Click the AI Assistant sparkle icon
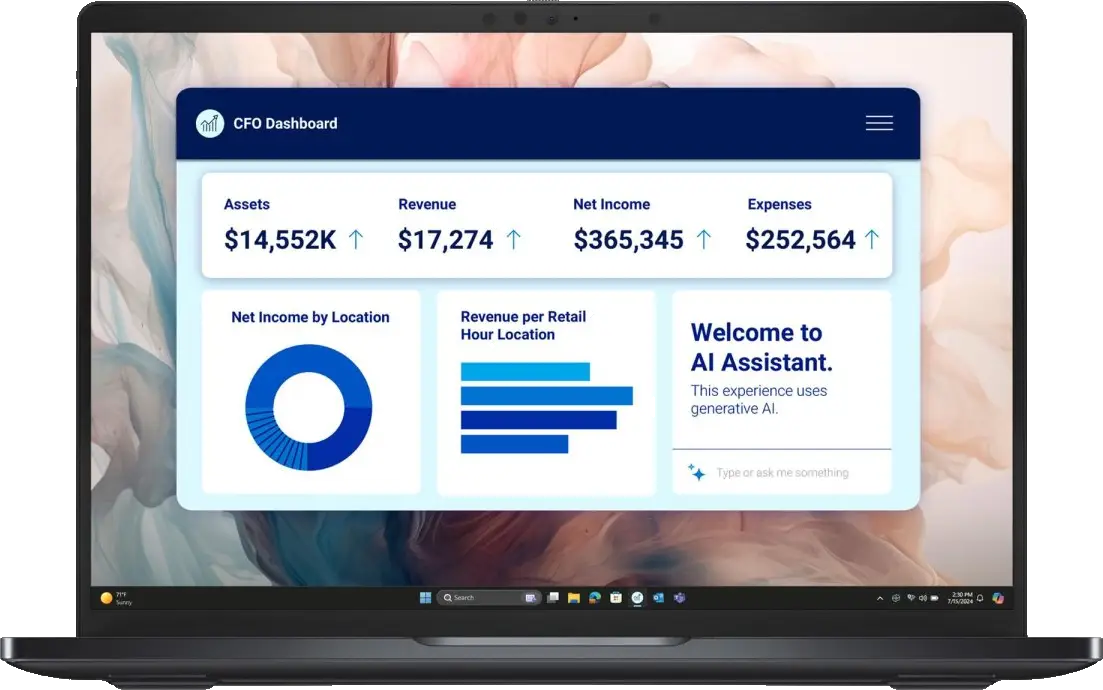The image size is (1103, 690). (697, 472)
